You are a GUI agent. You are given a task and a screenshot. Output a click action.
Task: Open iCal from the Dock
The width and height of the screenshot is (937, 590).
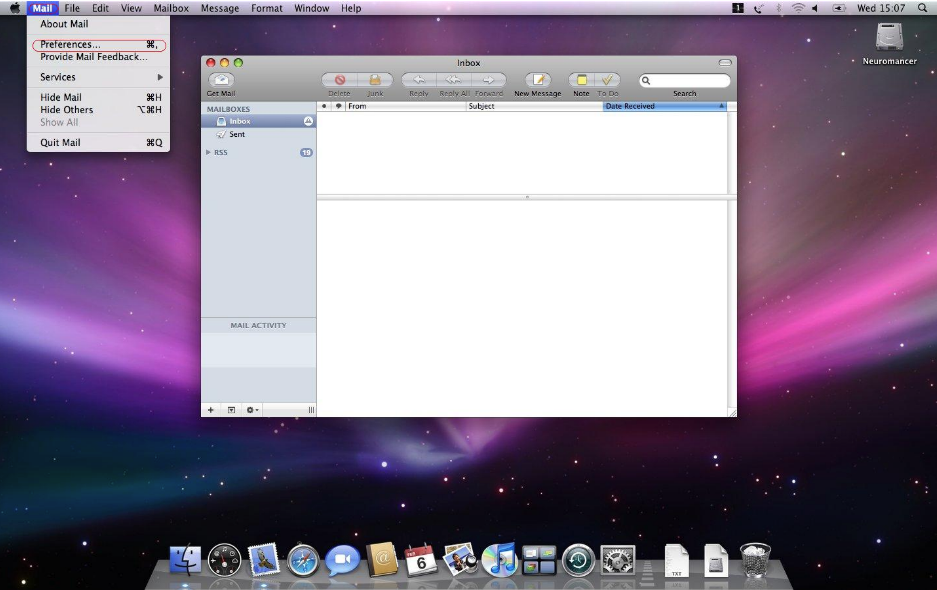(x=421, y=560)
